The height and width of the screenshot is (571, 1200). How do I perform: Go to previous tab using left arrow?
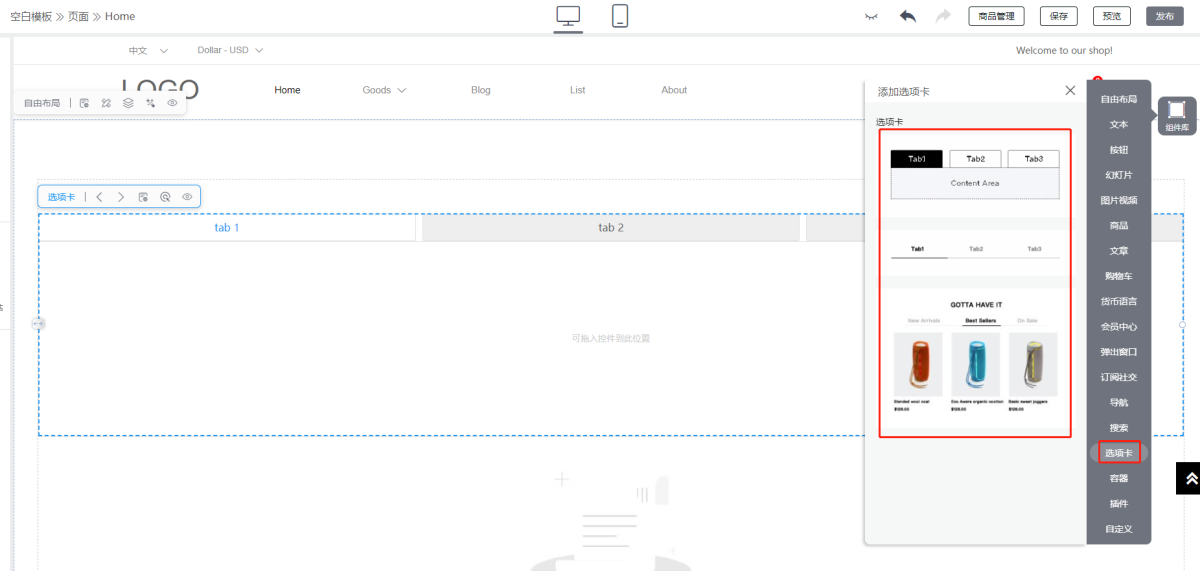[99, 197]
